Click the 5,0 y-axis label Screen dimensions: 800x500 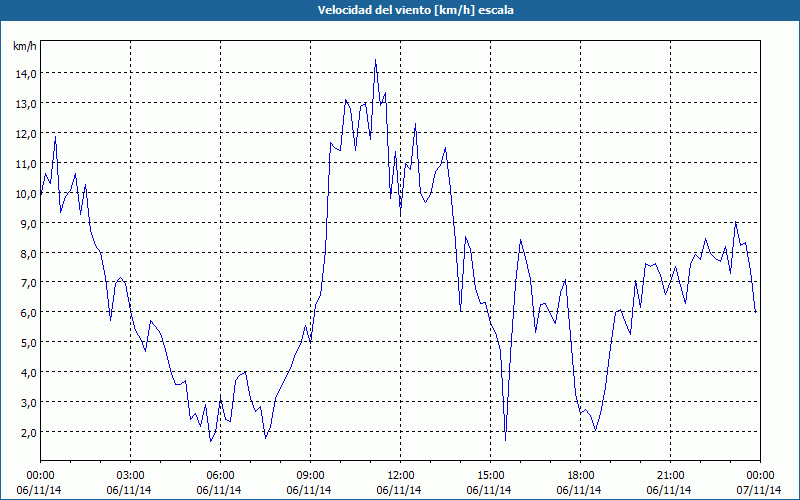coord(29,343)
